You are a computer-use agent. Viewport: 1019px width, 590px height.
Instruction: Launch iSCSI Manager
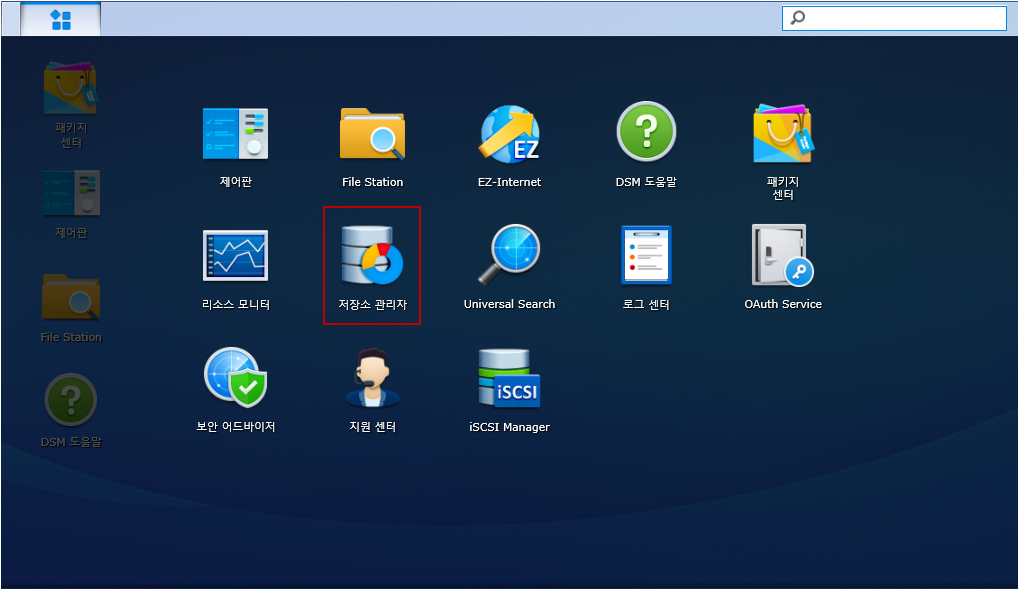(x=510, y=391)
